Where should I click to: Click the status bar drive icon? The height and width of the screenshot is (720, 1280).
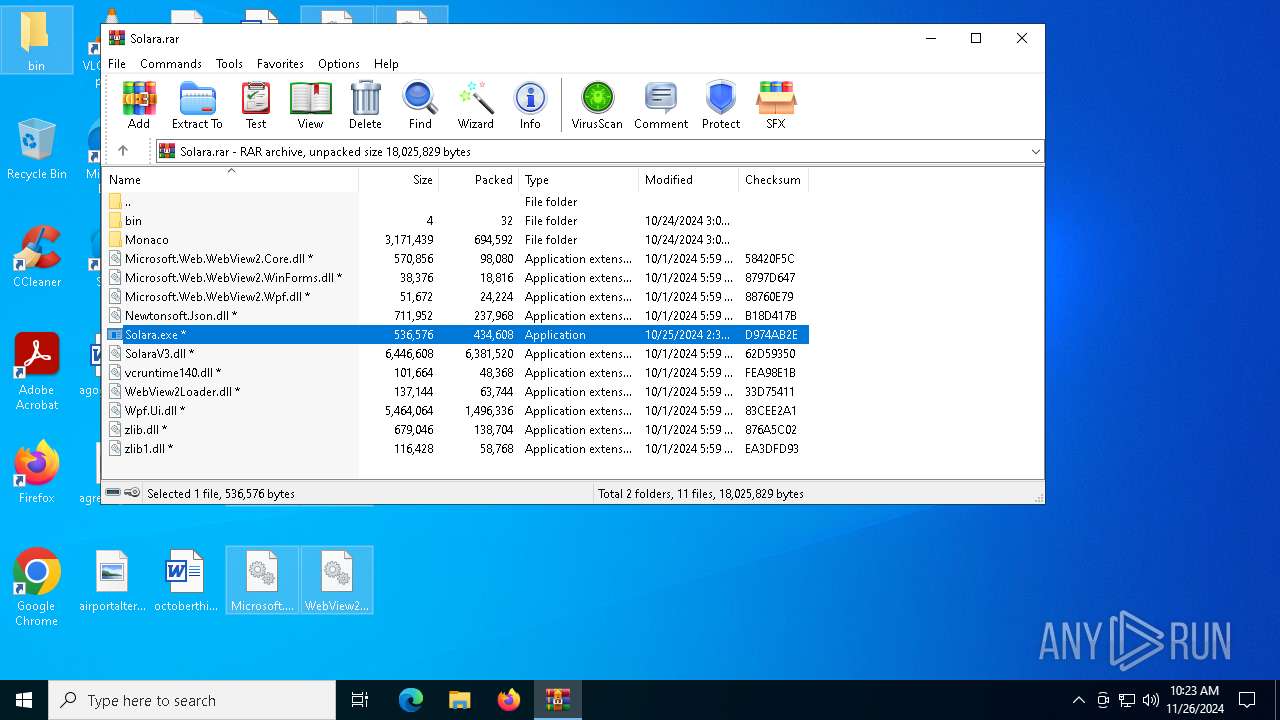[113, 493]
